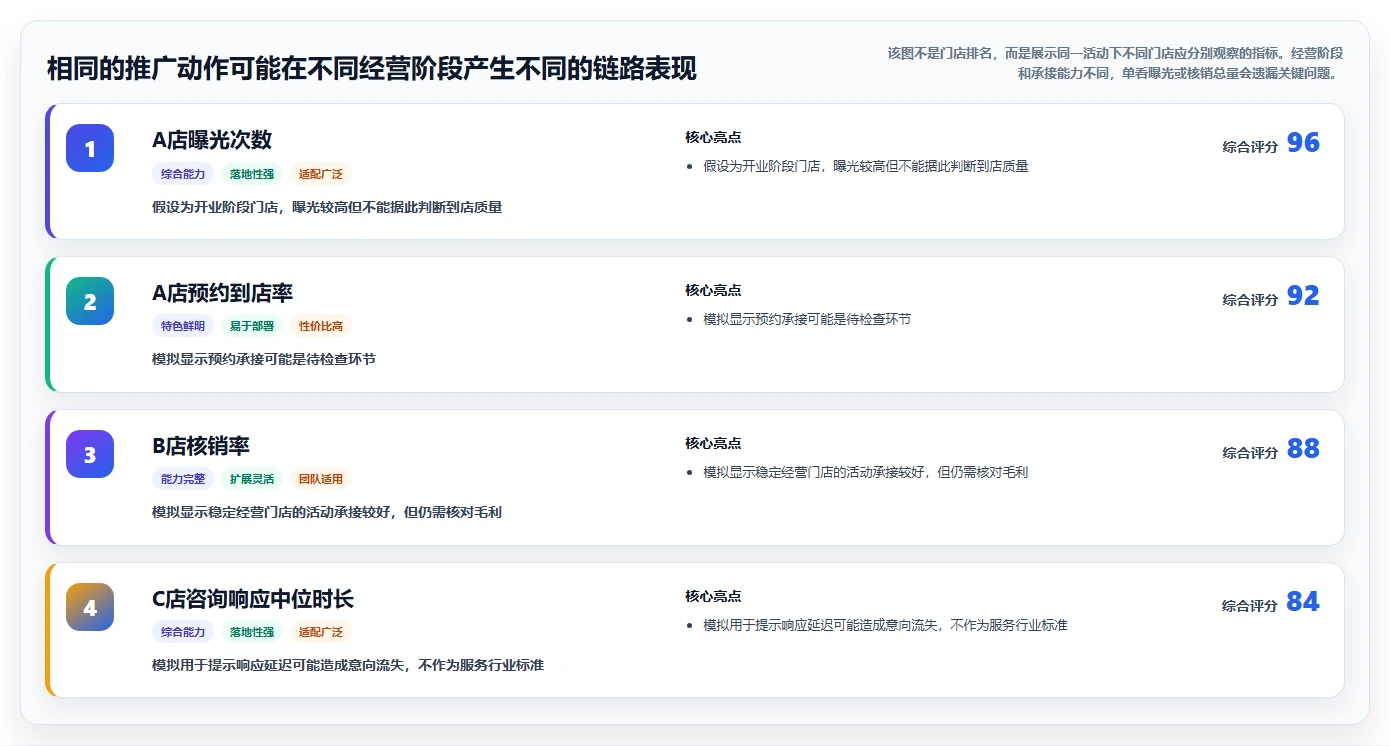Click 综合评分 label beside score 84

(x=1250, y=606)
